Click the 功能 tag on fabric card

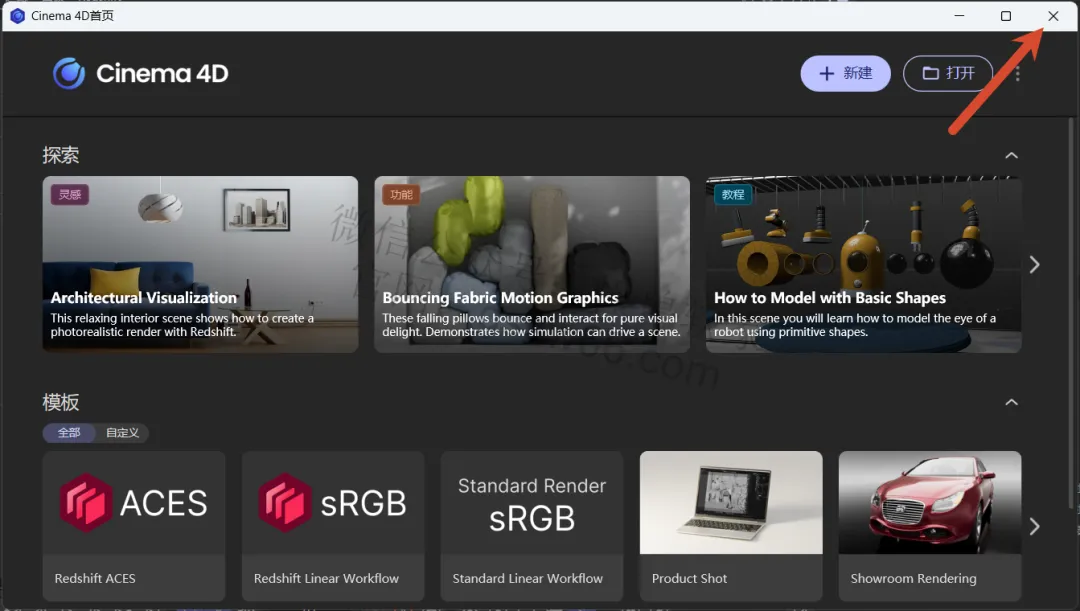(402, 195)
